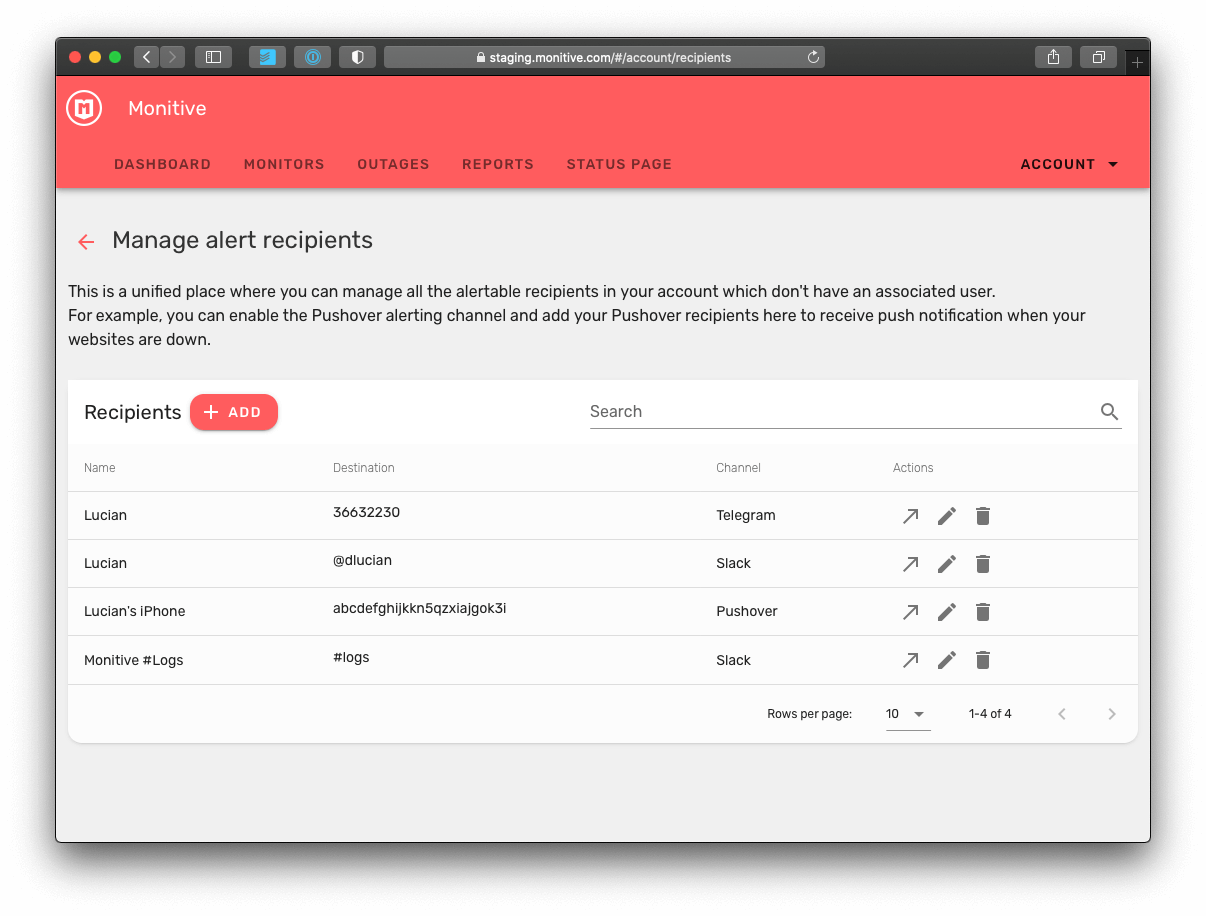Open arrow action for Lucian's iPhone
Screen dimensions: 1206x916
(x=910, y=612)
